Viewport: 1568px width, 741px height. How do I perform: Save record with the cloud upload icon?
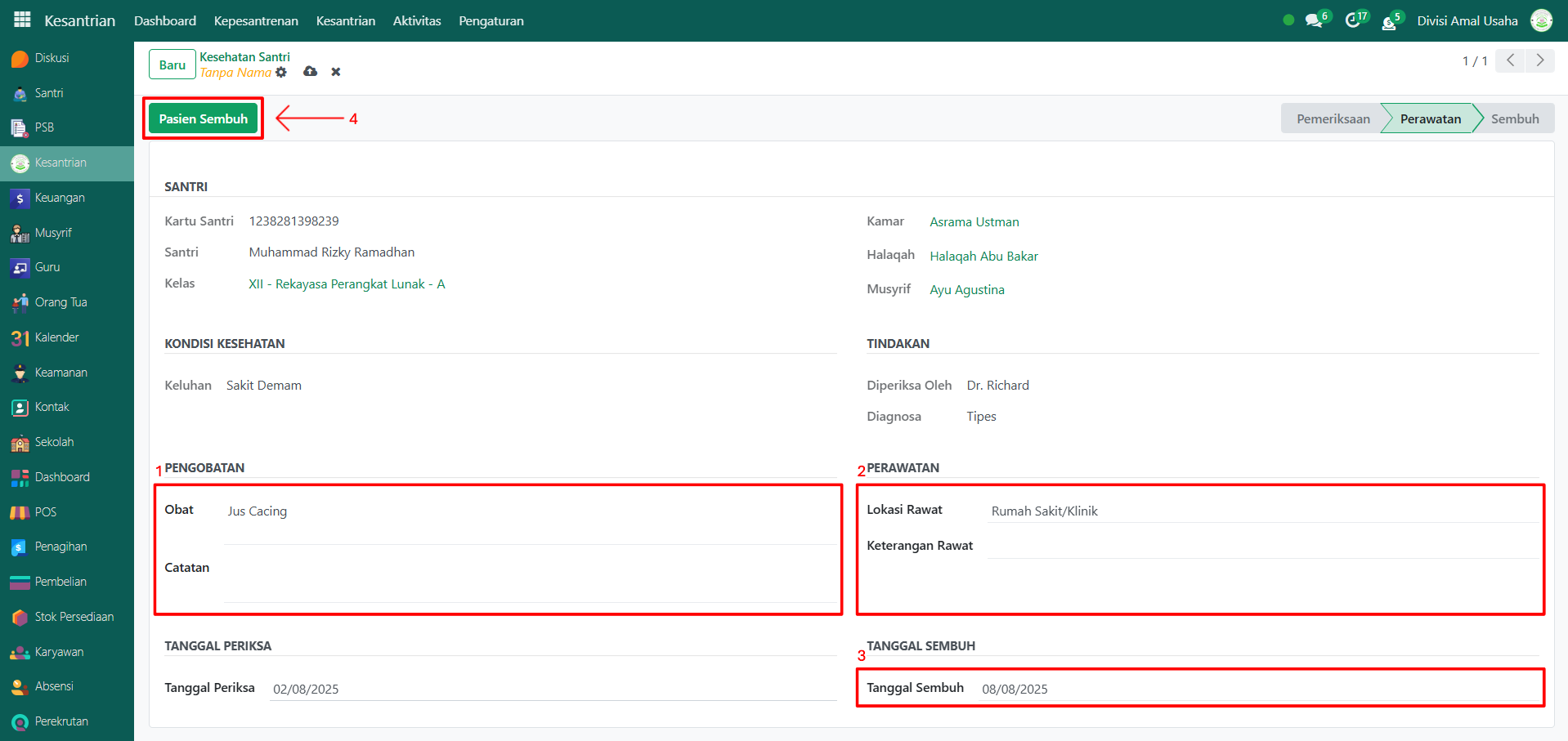[x=310, y=72]
